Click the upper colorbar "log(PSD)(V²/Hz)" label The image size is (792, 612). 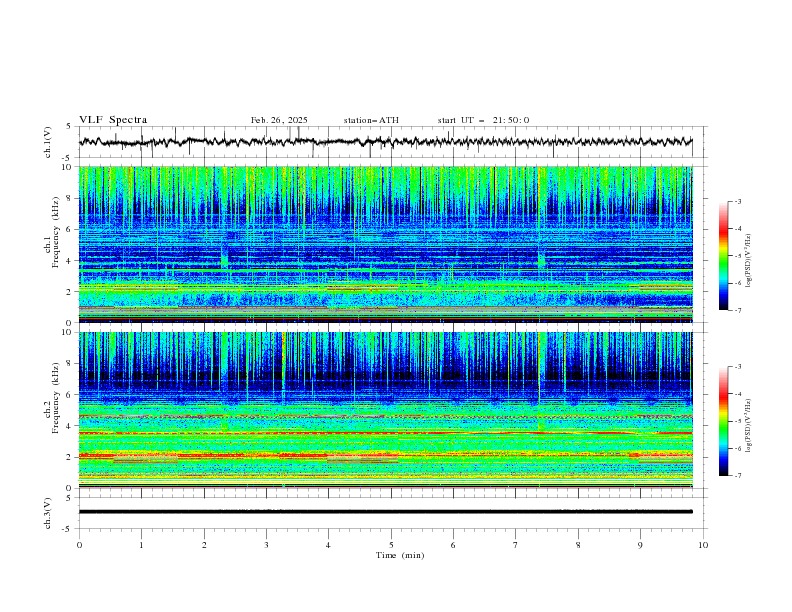[748, 261]
